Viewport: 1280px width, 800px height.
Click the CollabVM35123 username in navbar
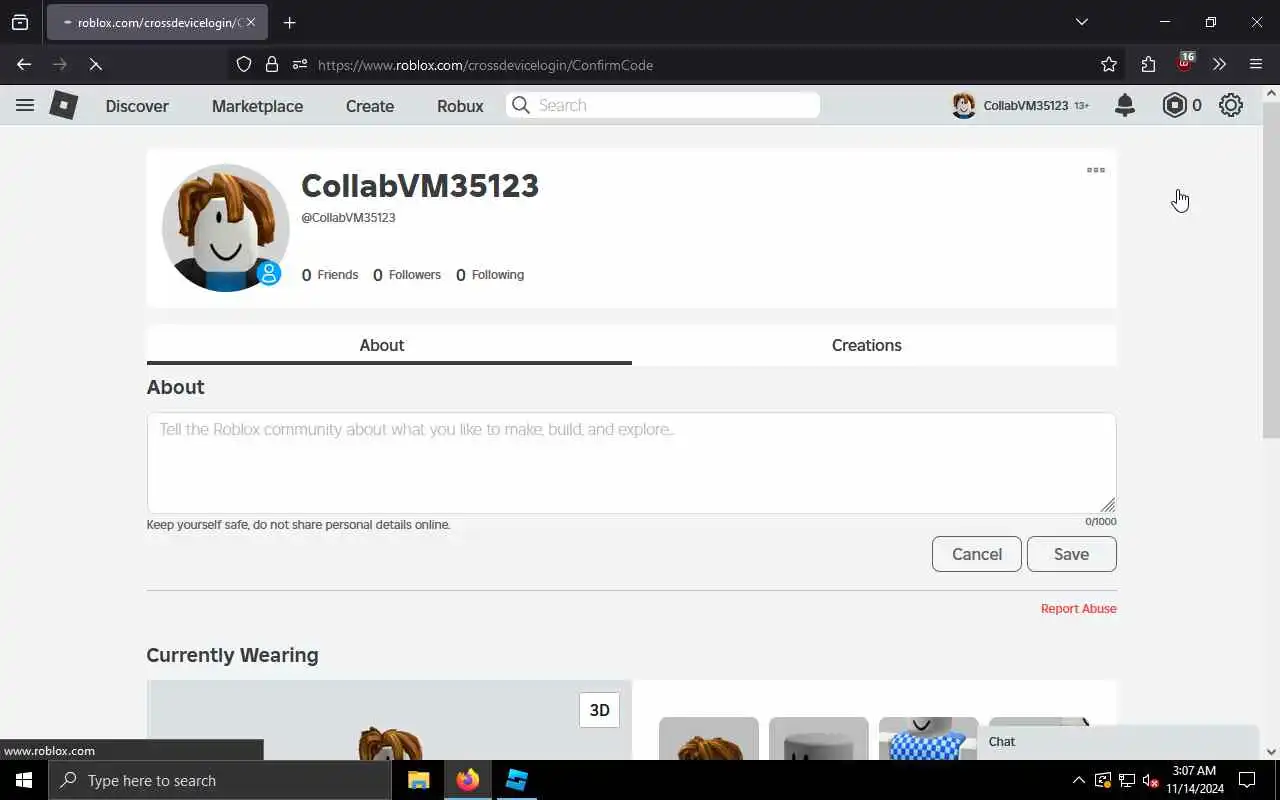point(1026,105)
